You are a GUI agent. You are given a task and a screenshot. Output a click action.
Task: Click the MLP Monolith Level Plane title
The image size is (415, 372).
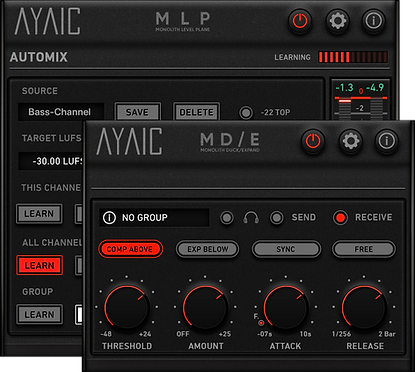point(183,21)
